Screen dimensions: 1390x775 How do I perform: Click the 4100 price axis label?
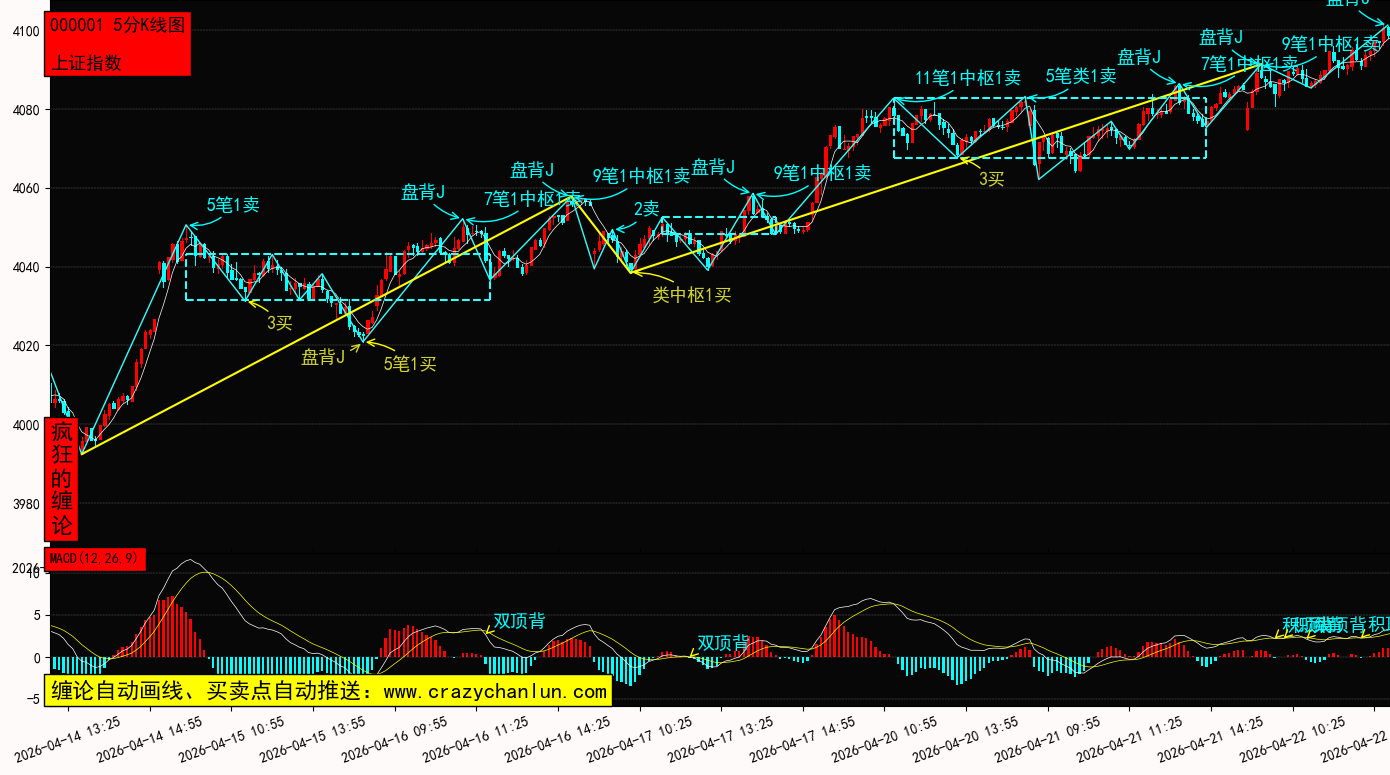click(x=26, y=32)
